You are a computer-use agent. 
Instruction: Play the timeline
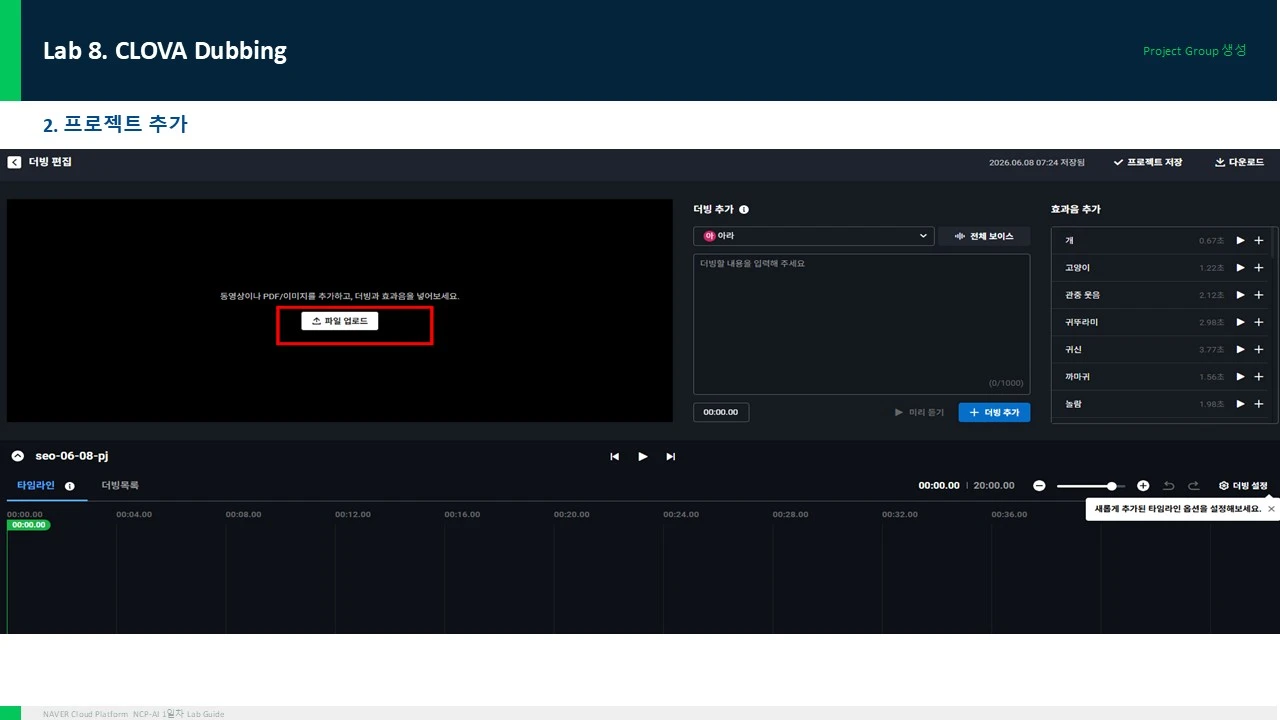coord(643,457)
